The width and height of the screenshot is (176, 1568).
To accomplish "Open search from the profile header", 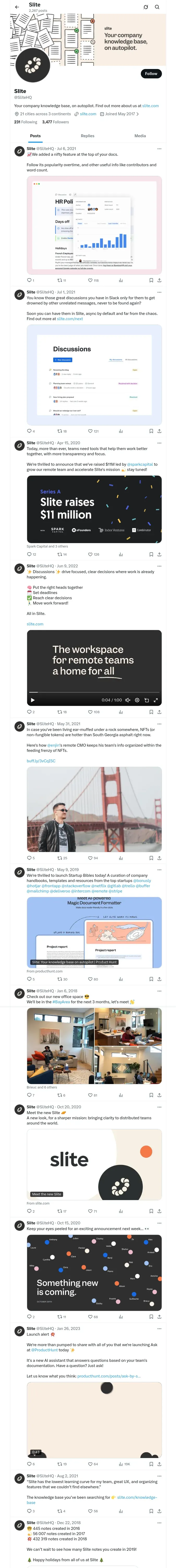I will (157, 7).
